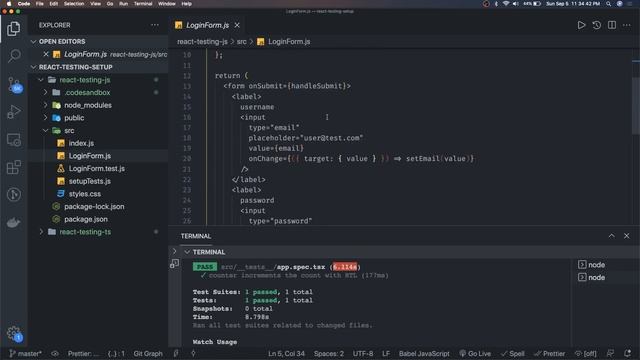Open the Extensions view
Screen dimensions: 640x360
pyautogui.click(x=13, y=167)
